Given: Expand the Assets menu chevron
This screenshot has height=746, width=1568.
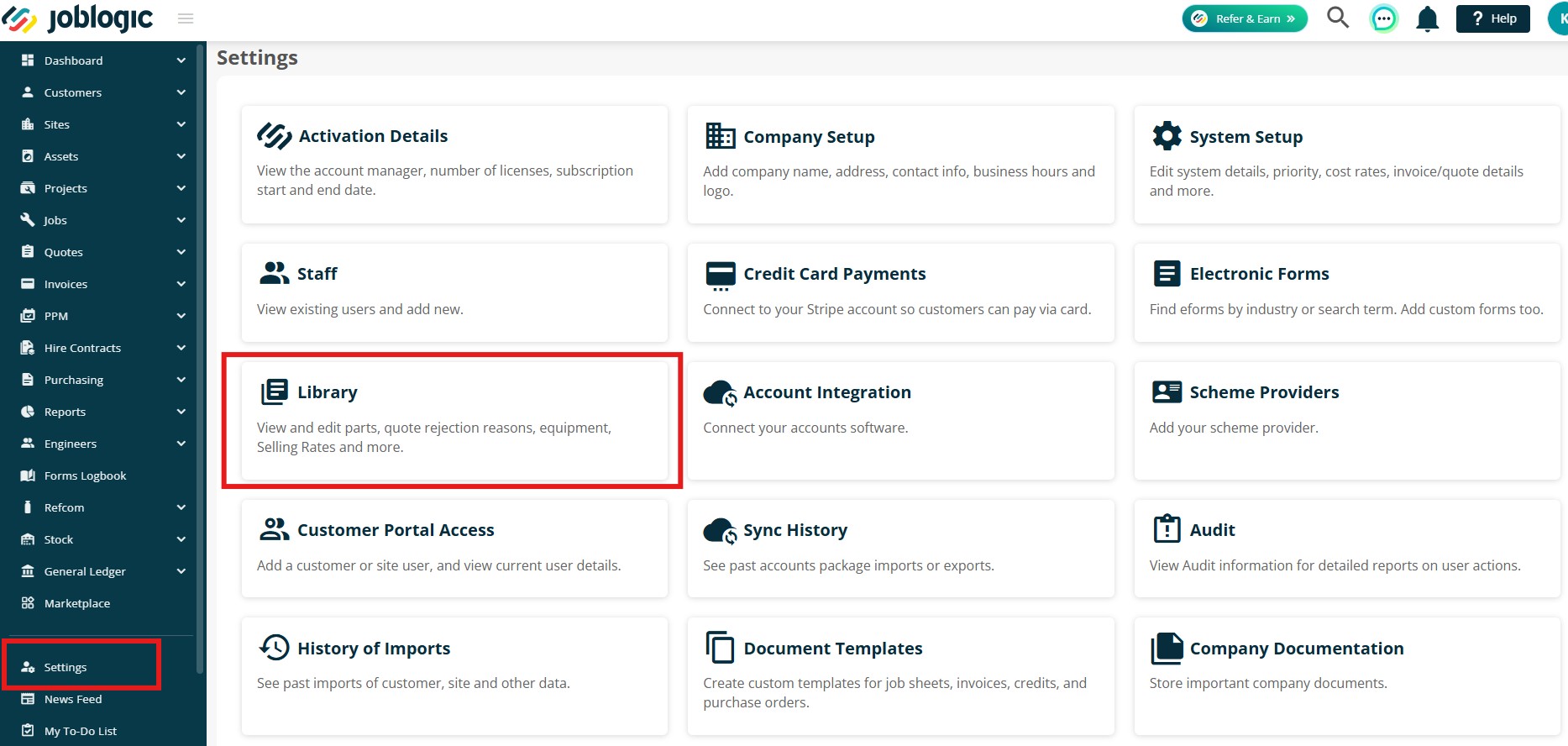Looking at the screenshot, I should point(181,156).
